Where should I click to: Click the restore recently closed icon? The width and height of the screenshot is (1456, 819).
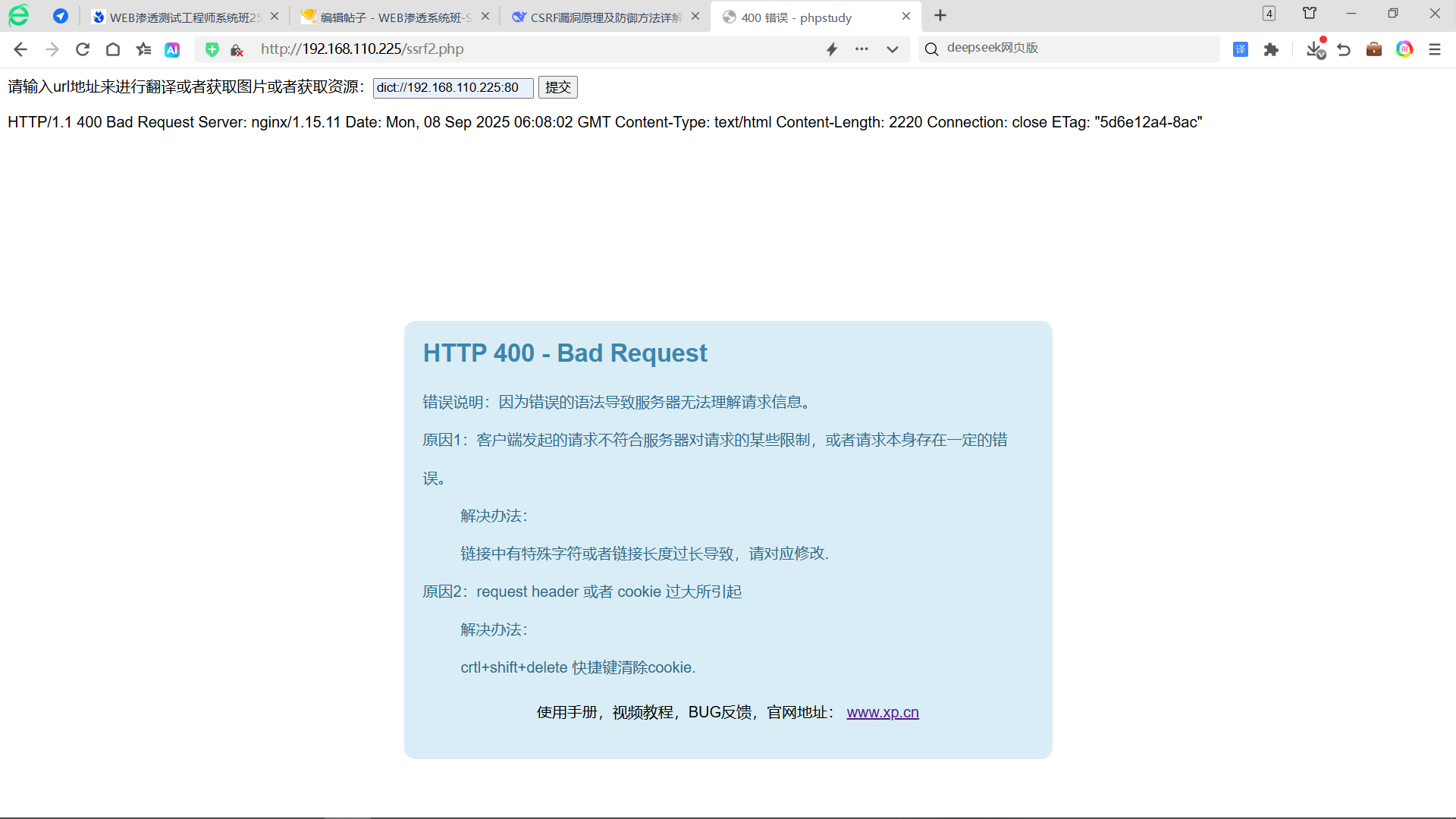pyautogui.click(x=1345, y=49)
